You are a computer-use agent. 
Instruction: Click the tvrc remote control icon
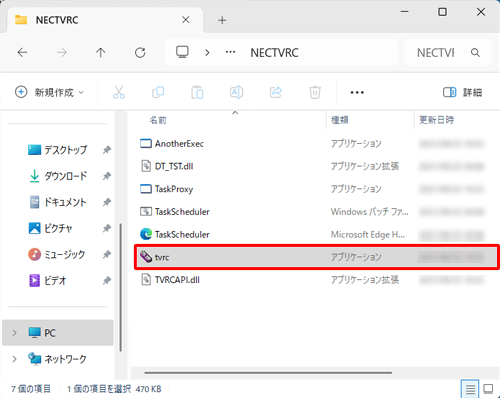coord(146,257)
